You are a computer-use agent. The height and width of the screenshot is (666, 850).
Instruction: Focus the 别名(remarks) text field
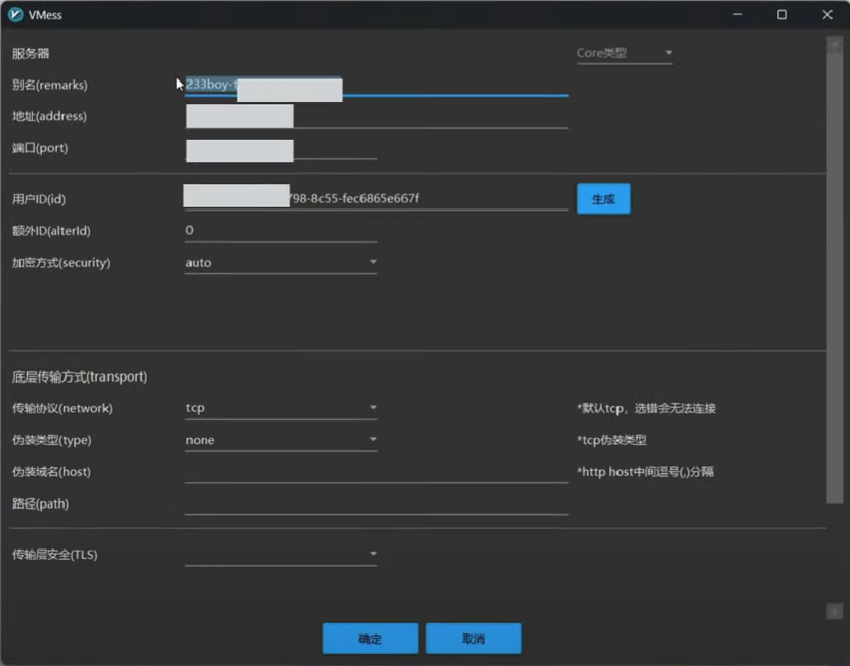click(455, 86)
